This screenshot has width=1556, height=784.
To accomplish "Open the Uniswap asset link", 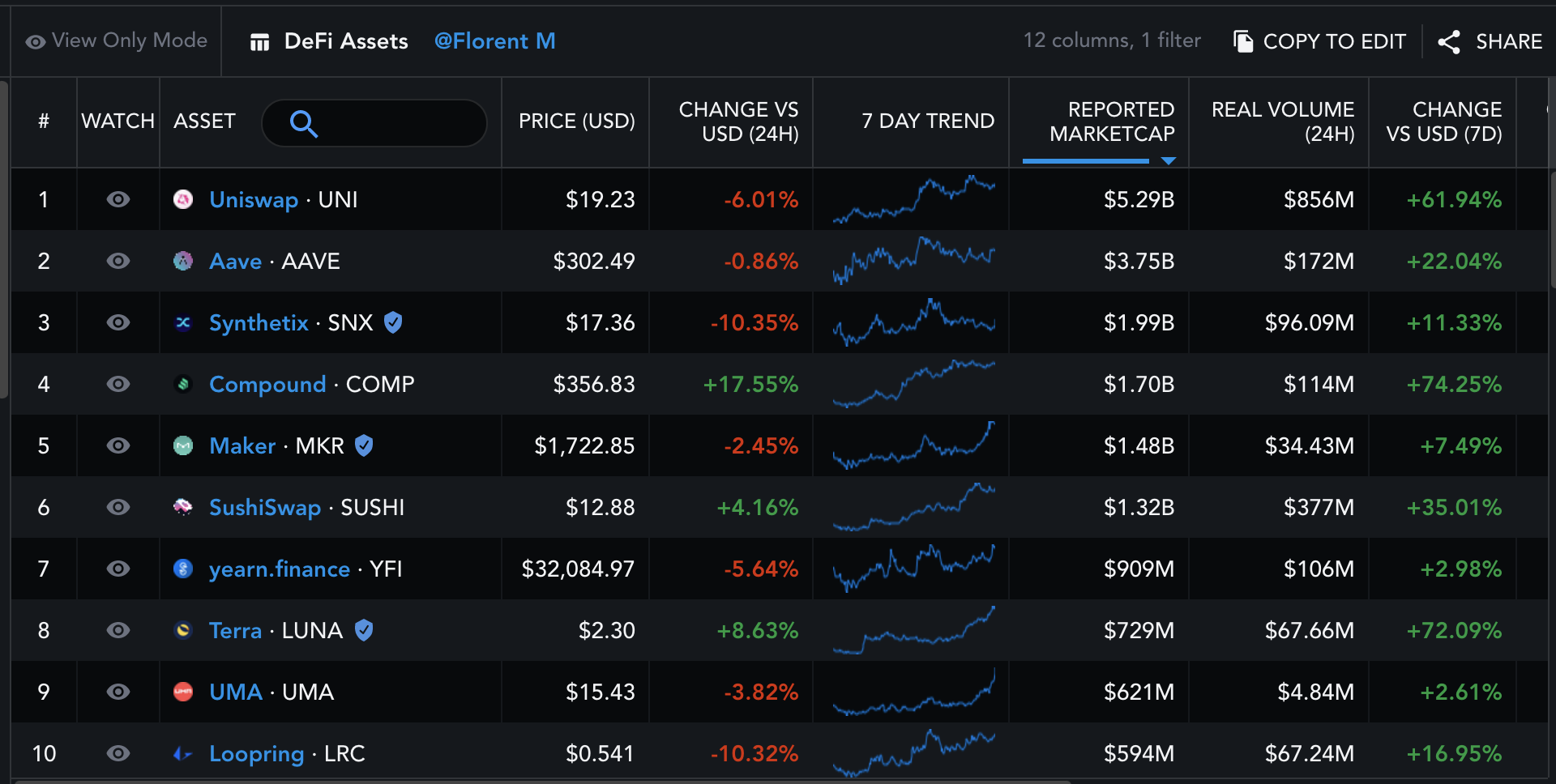I will tap(254, 200).
